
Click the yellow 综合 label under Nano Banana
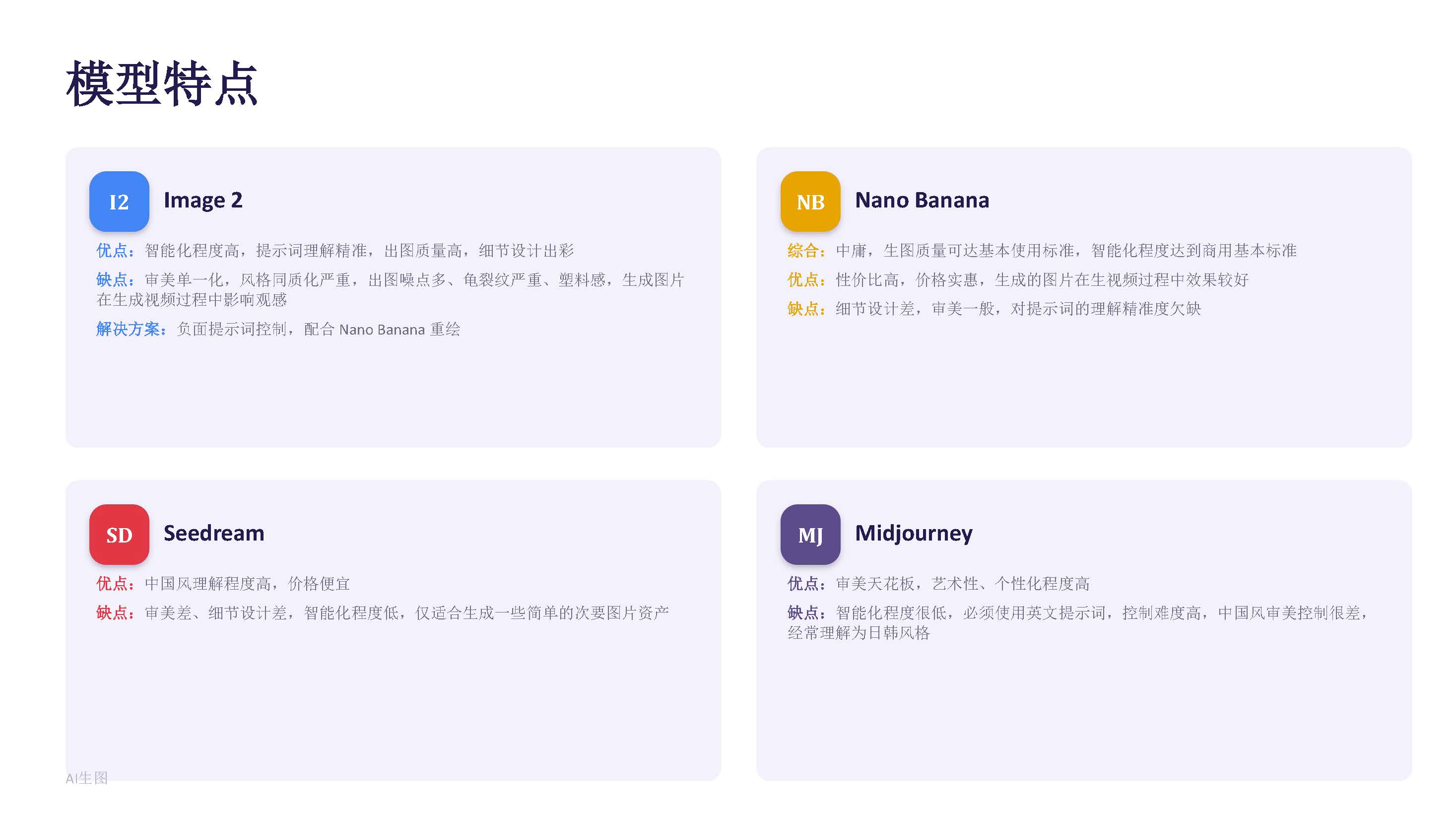[x=806, y=250]
